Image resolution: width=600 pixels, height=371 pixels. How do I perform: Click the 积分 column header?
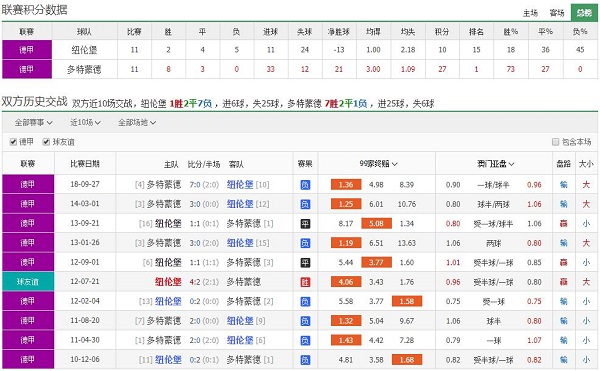click(442, 32)
